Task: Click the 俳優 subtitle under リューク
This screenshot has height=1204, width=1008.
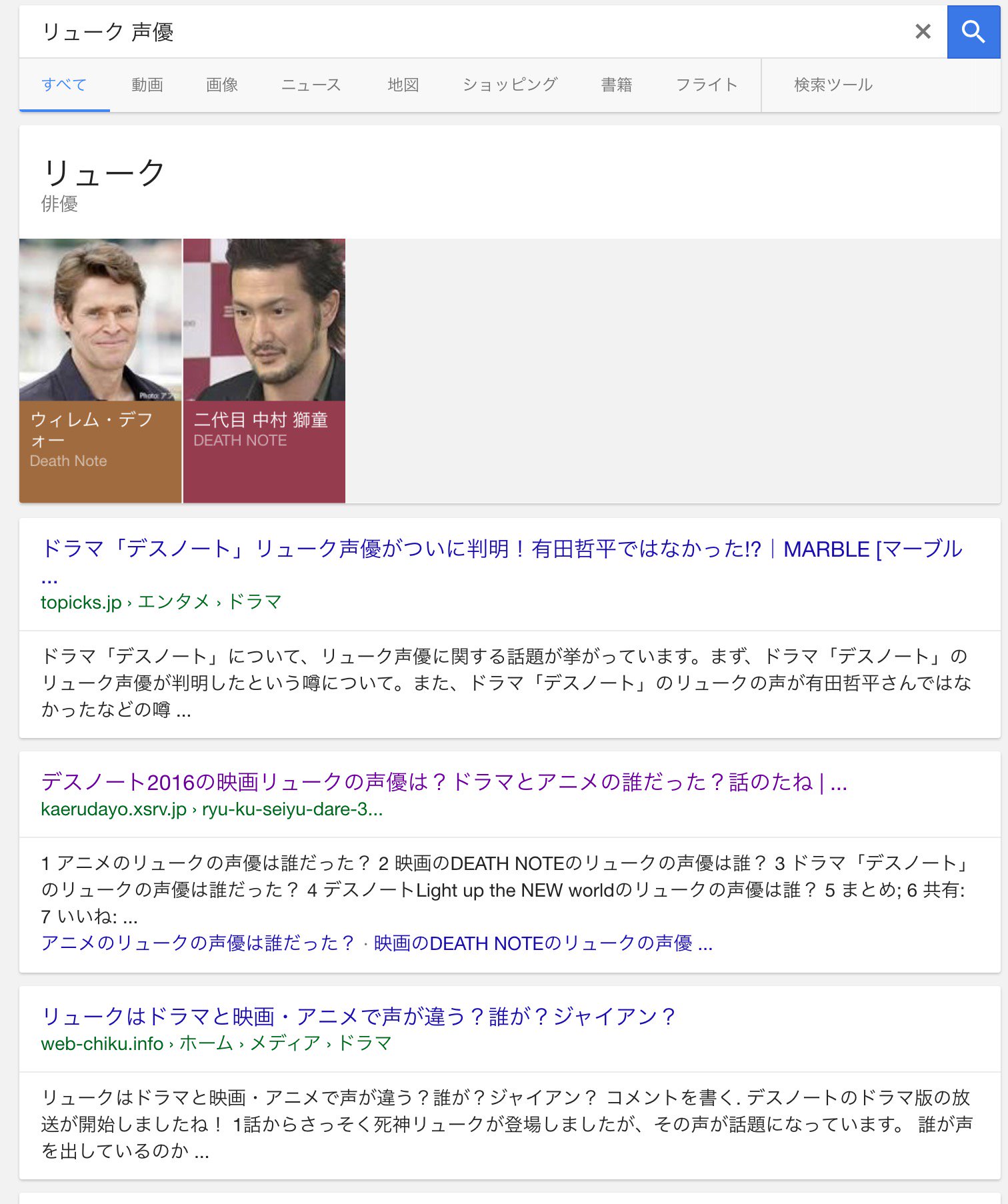Action: coord(59,203)
